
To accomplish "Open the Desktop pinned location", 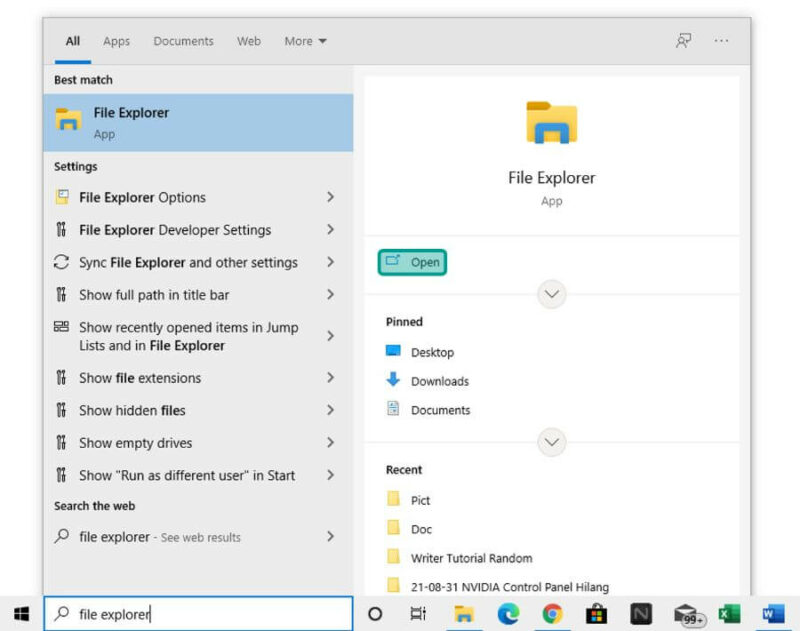I will pos(432,352).
